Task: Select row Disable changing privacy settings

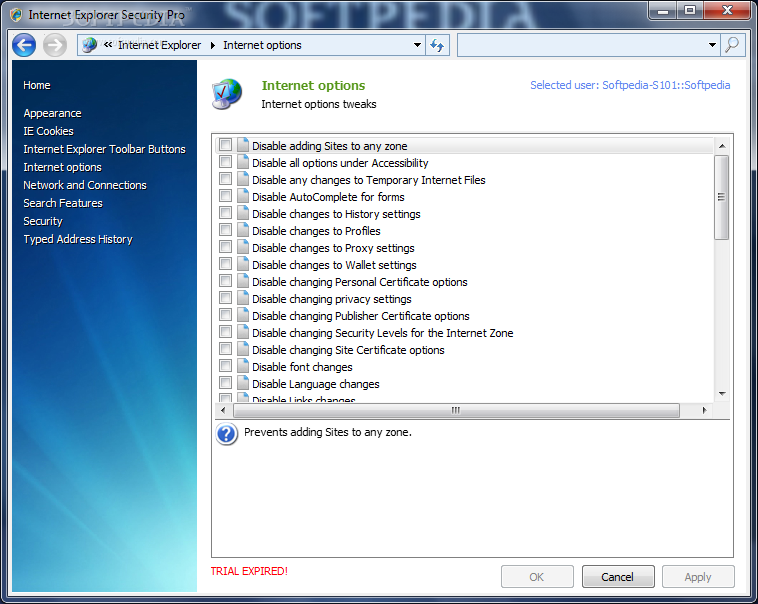Action: [464, 299]
